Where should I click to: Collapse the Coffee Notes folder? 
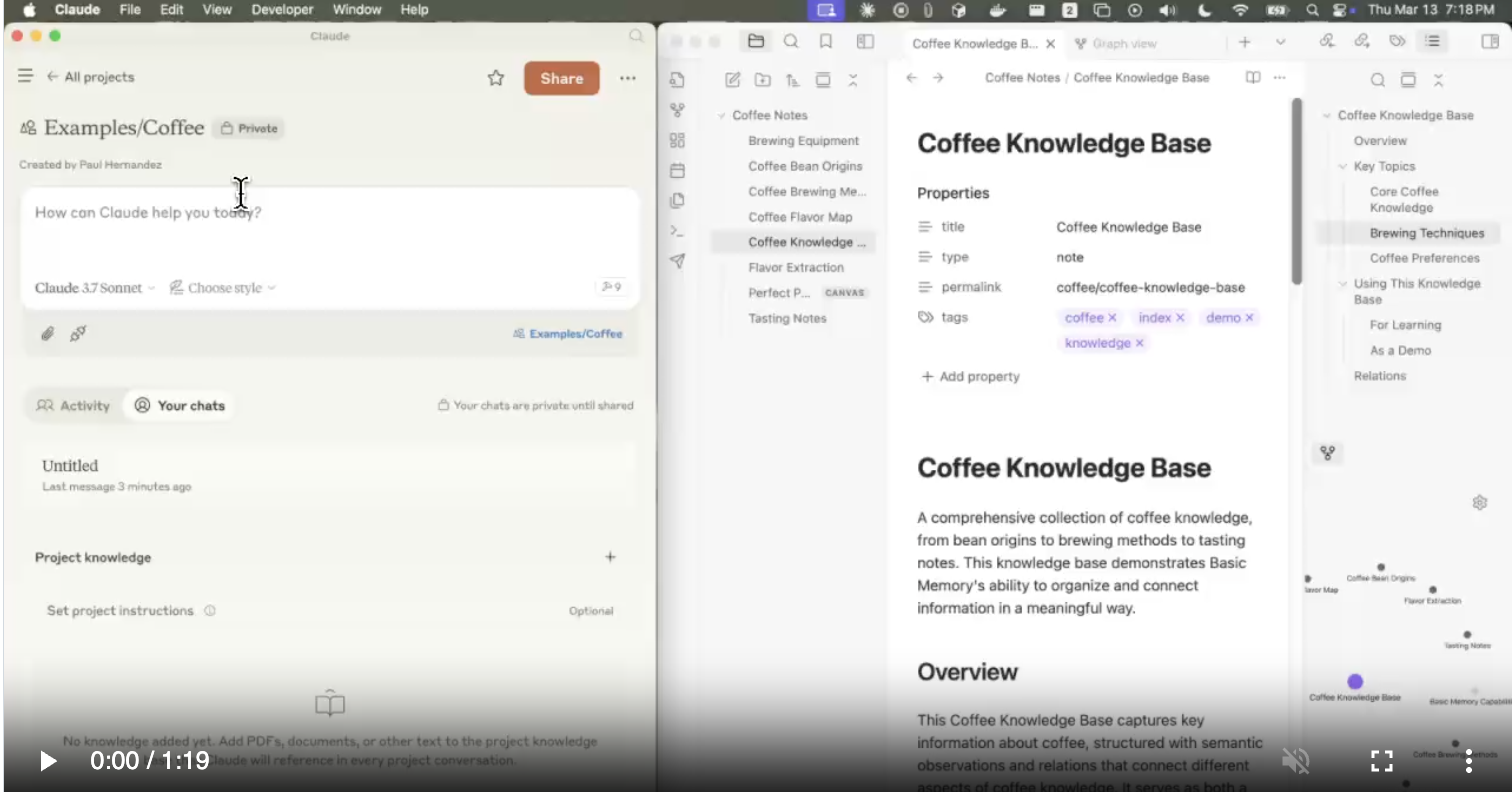click(x=721, y=116)
